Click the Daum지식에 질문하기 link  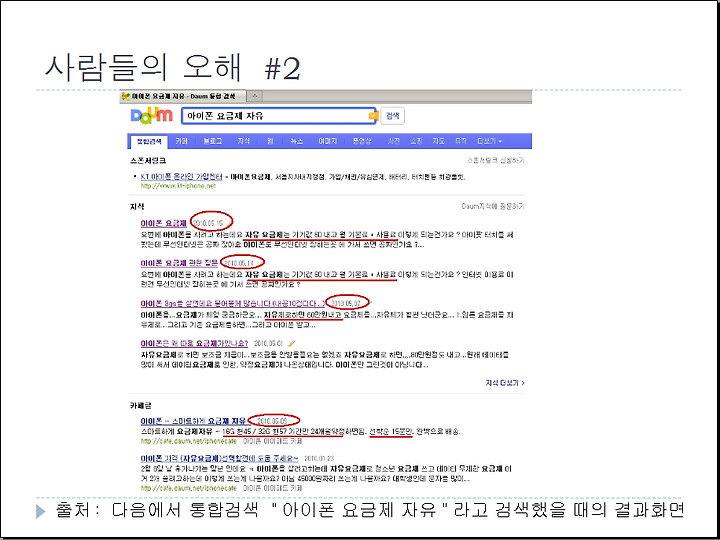(x=493, y=207)
